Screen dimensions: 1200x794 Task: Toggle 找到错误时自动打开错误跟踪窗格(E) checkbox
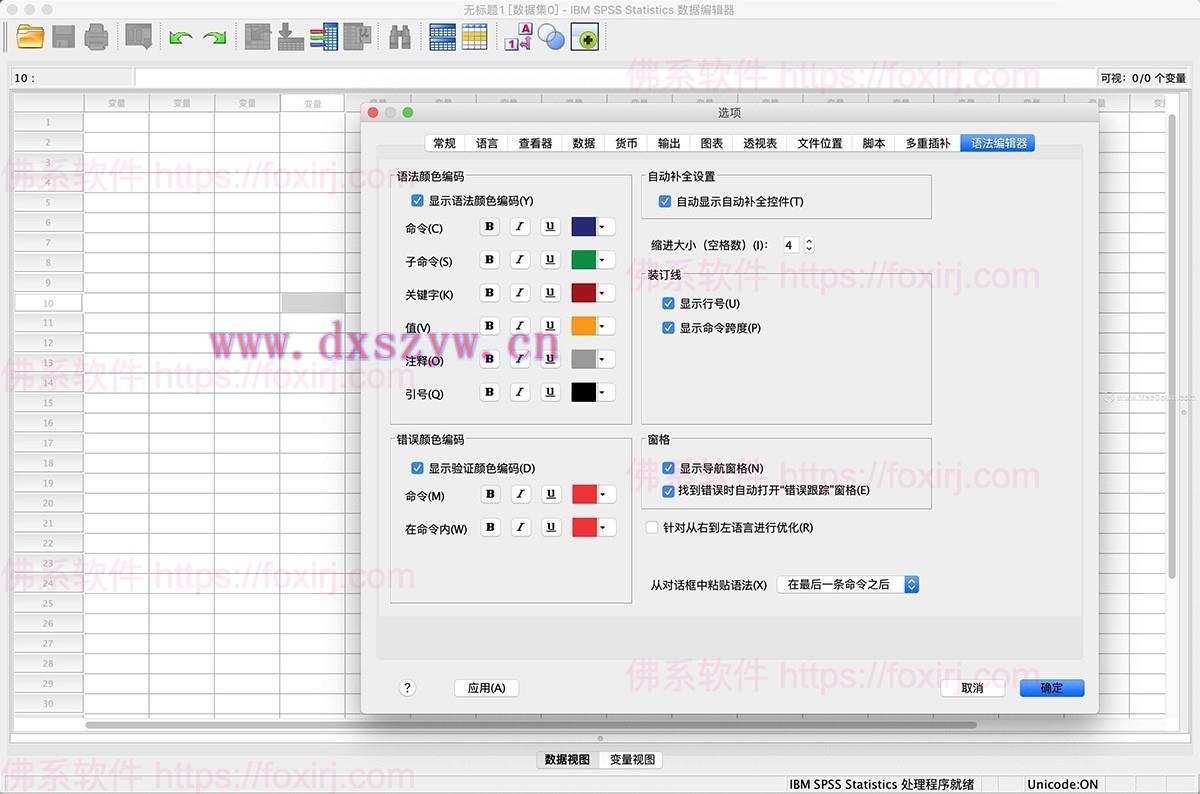click(669, 491)
